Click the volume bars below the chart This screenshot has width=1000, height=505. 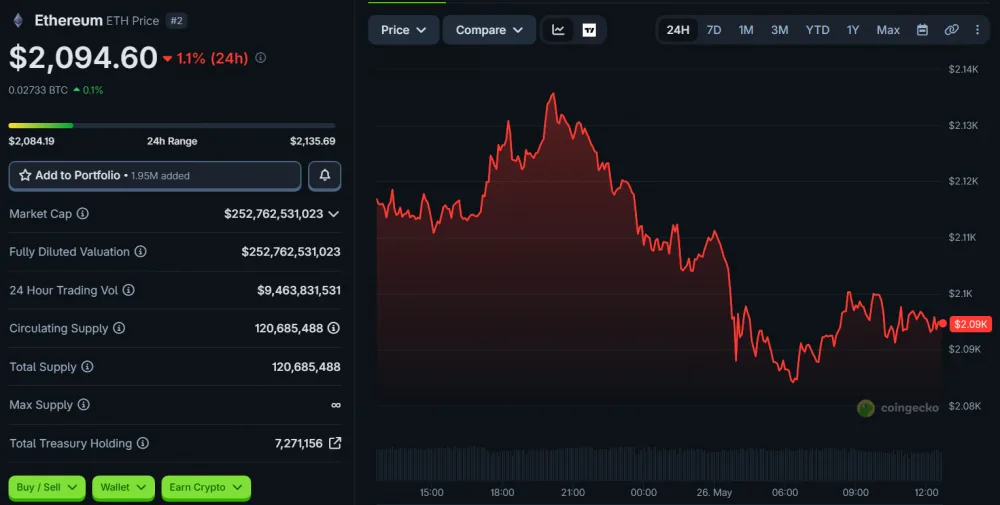659,464
